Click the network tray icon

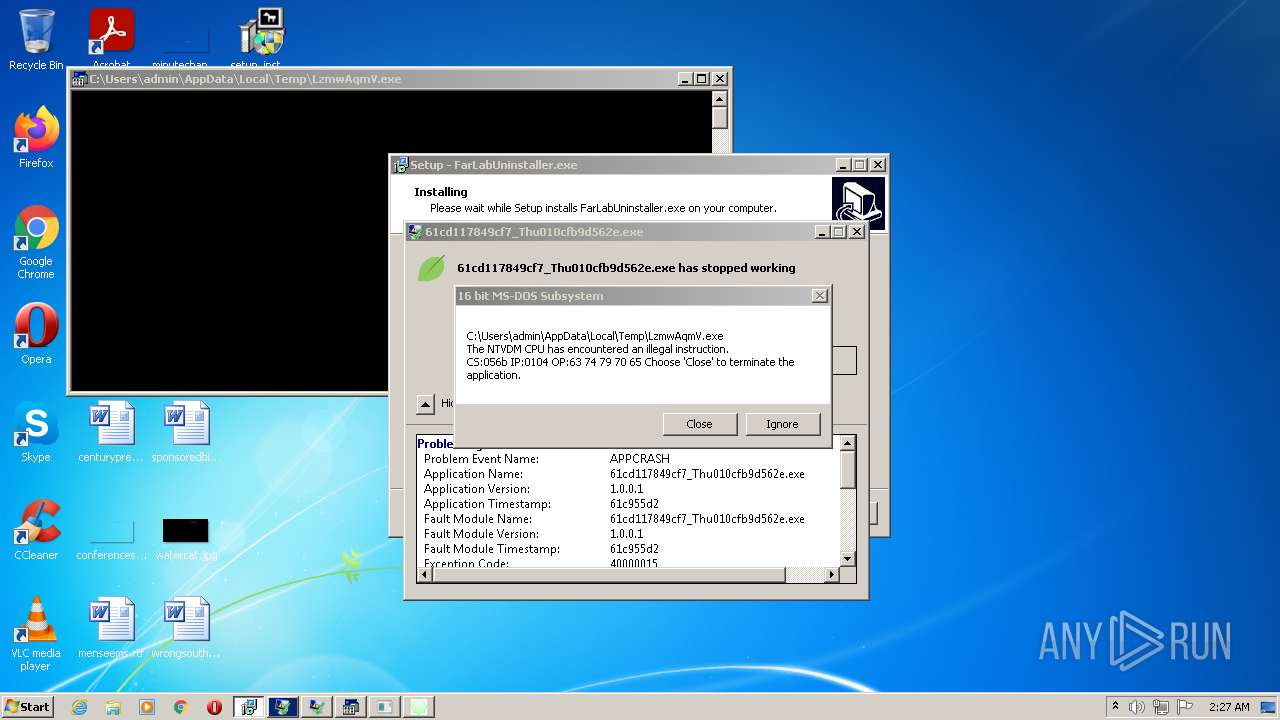(1162, 707)
